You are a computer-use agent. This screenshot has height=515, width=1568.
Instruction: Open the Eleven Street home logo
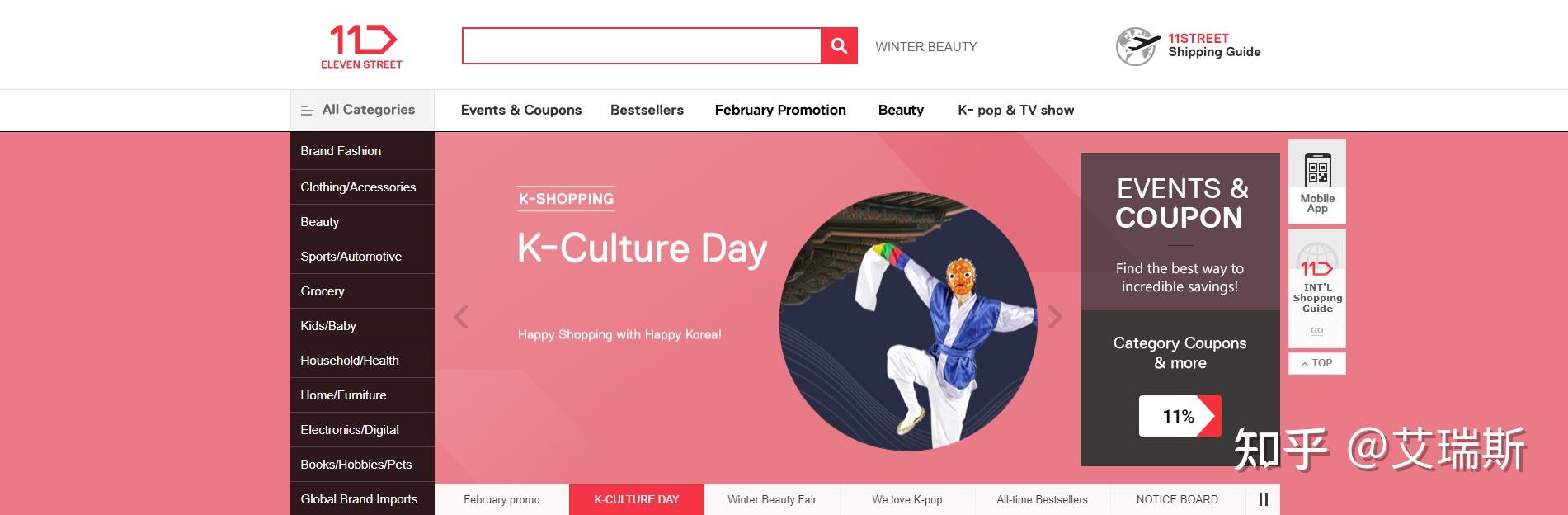[x=362, y=47]
